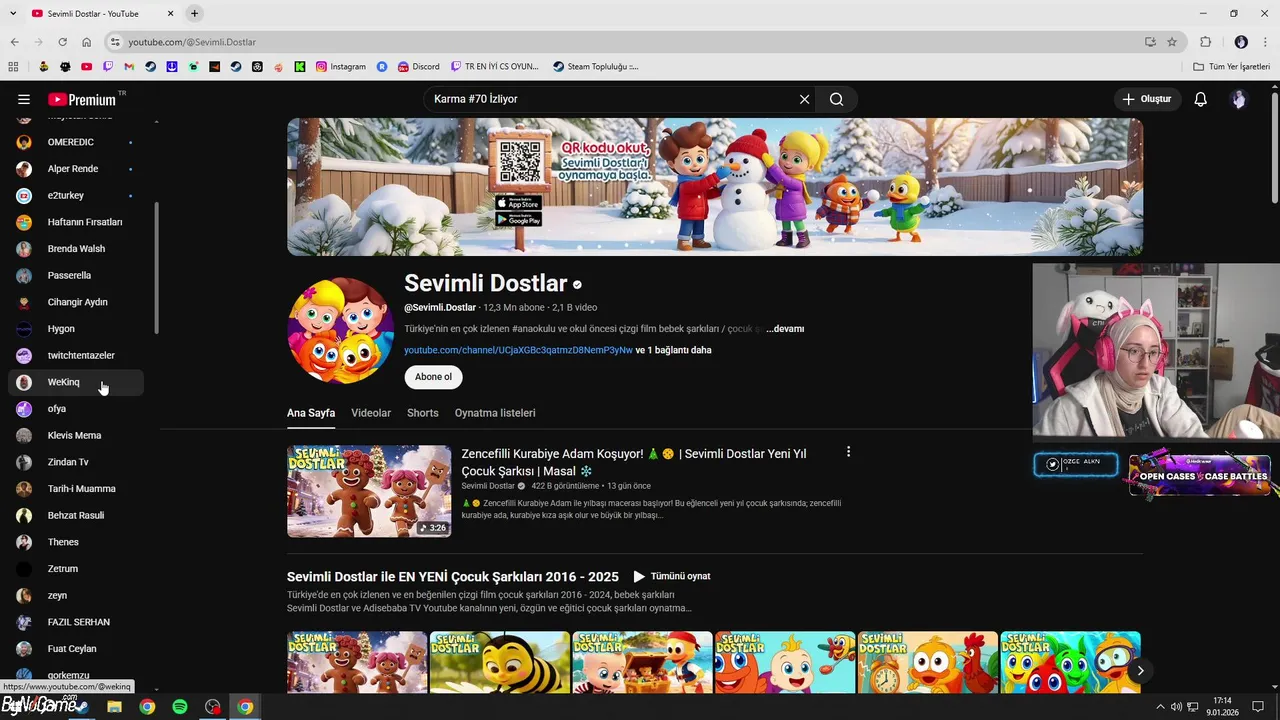This screenshot has width=1280, height=720.
Task: Click the magnifier search button
Action: pos(836,99)
